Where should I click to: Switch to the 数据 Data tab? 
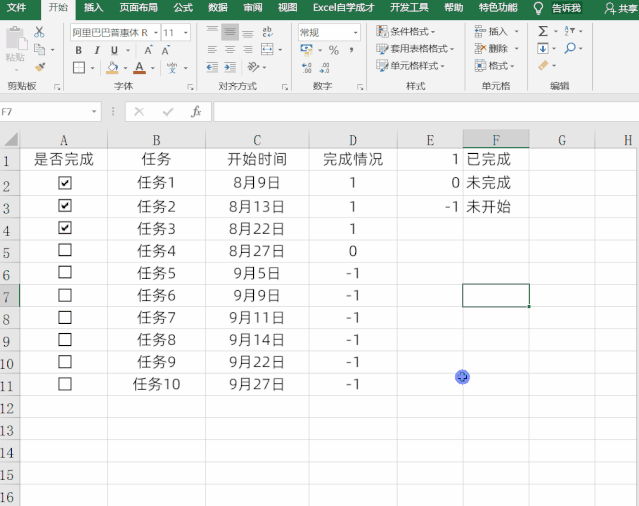pos(218,8)
